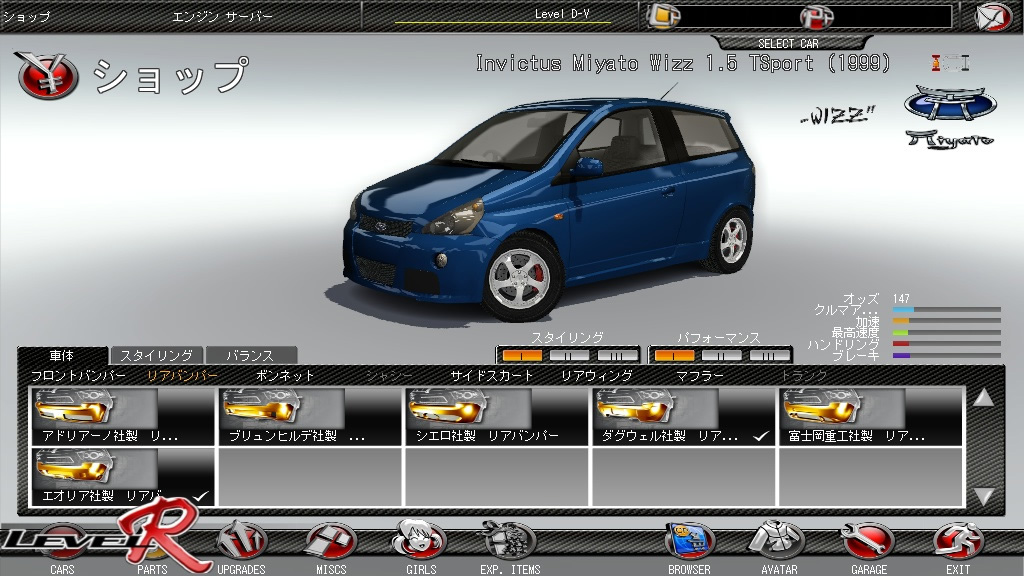This screenshot has width=1024, height=576.
Task: Click the blue Wizz car preview
Action: click(x=549, y=207)
